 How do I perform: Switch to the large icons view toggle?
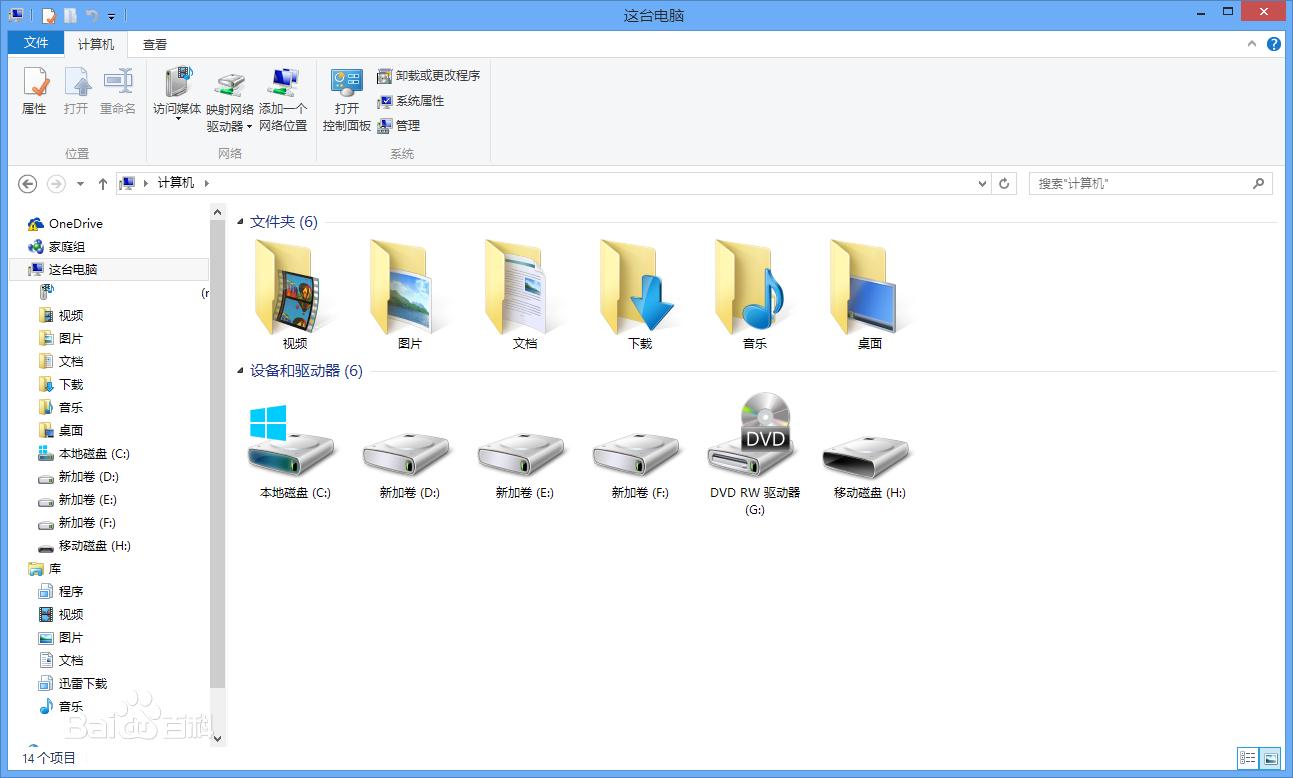pyautogui.click(x=1270, y=758)
